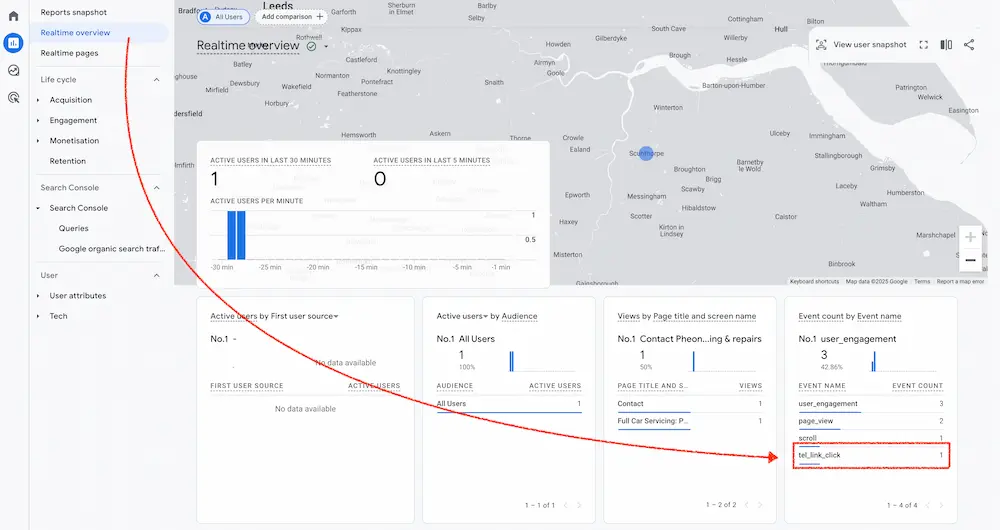Viewport: 1000px width, 530px height.
Task: Click the Full Car Servicing page row
Action: [x=689, y=421]
